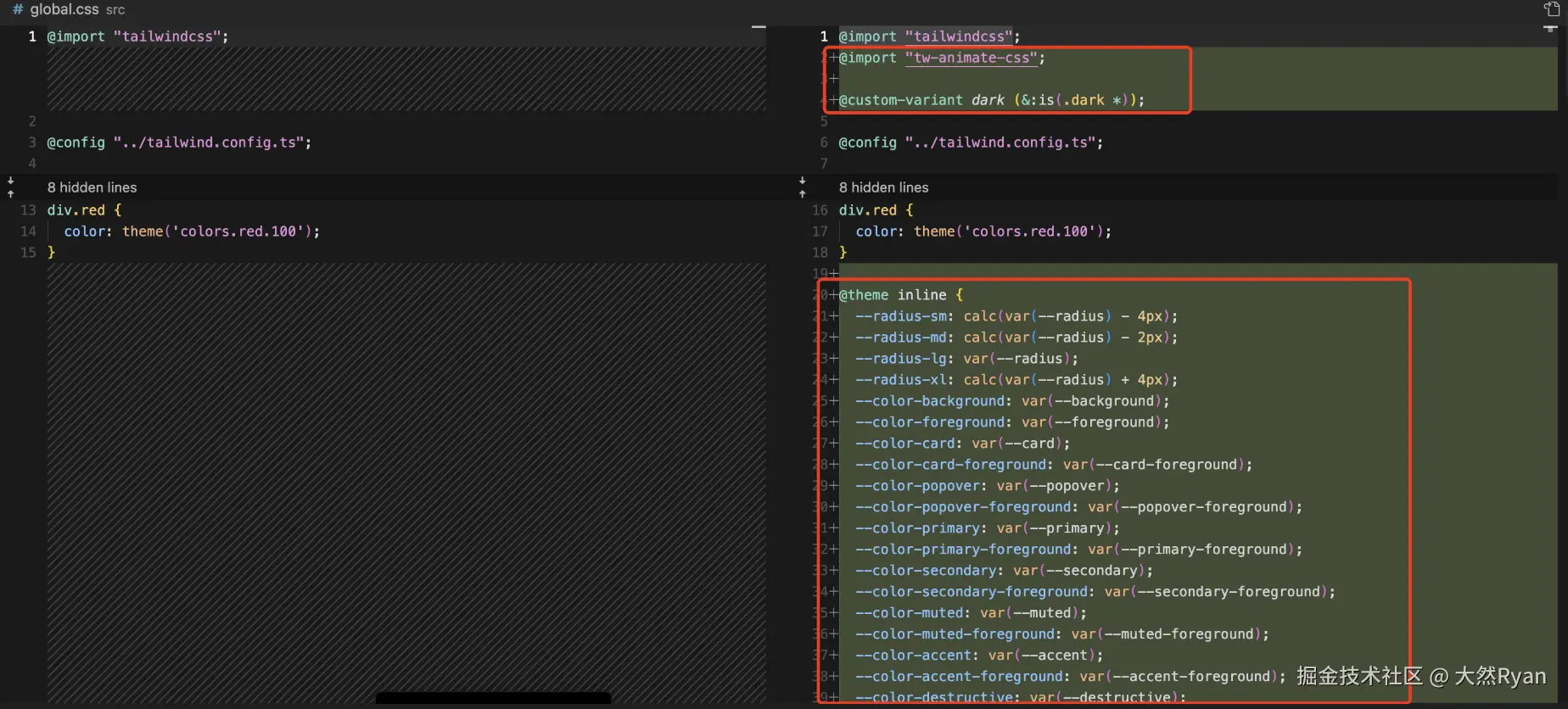
Task: Place cursor on @import "tailwindcss" in the modified pane
Action: pos(929,36)
